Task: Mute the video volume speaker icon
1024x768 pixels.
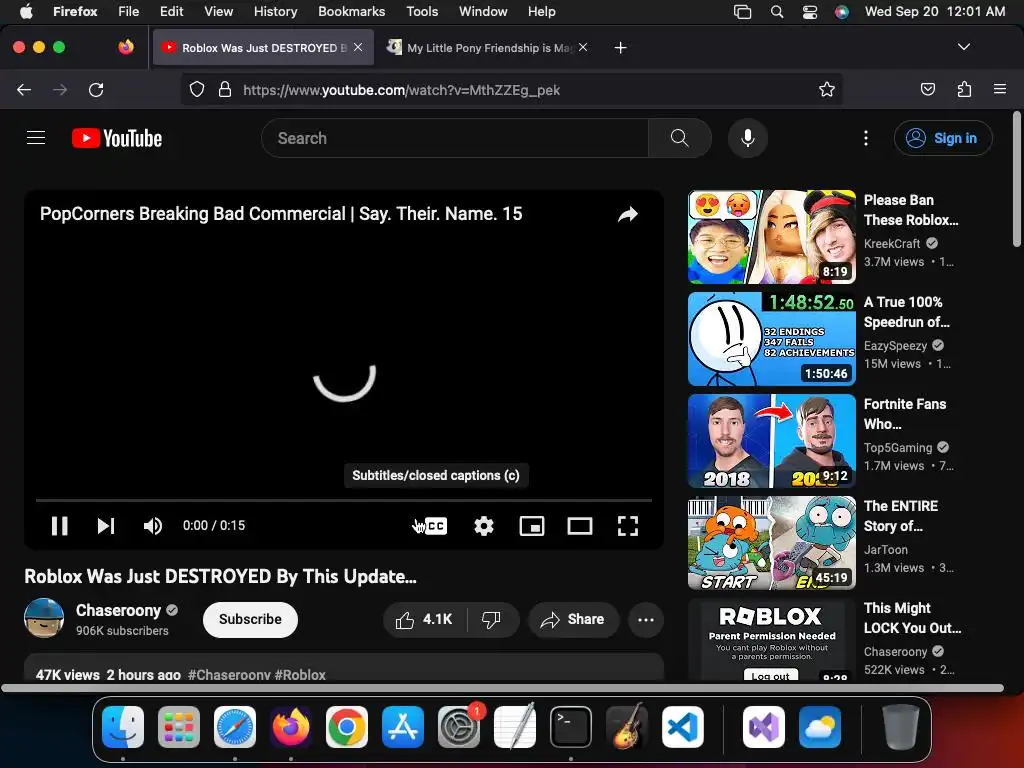Action: [x=152, y=526]
